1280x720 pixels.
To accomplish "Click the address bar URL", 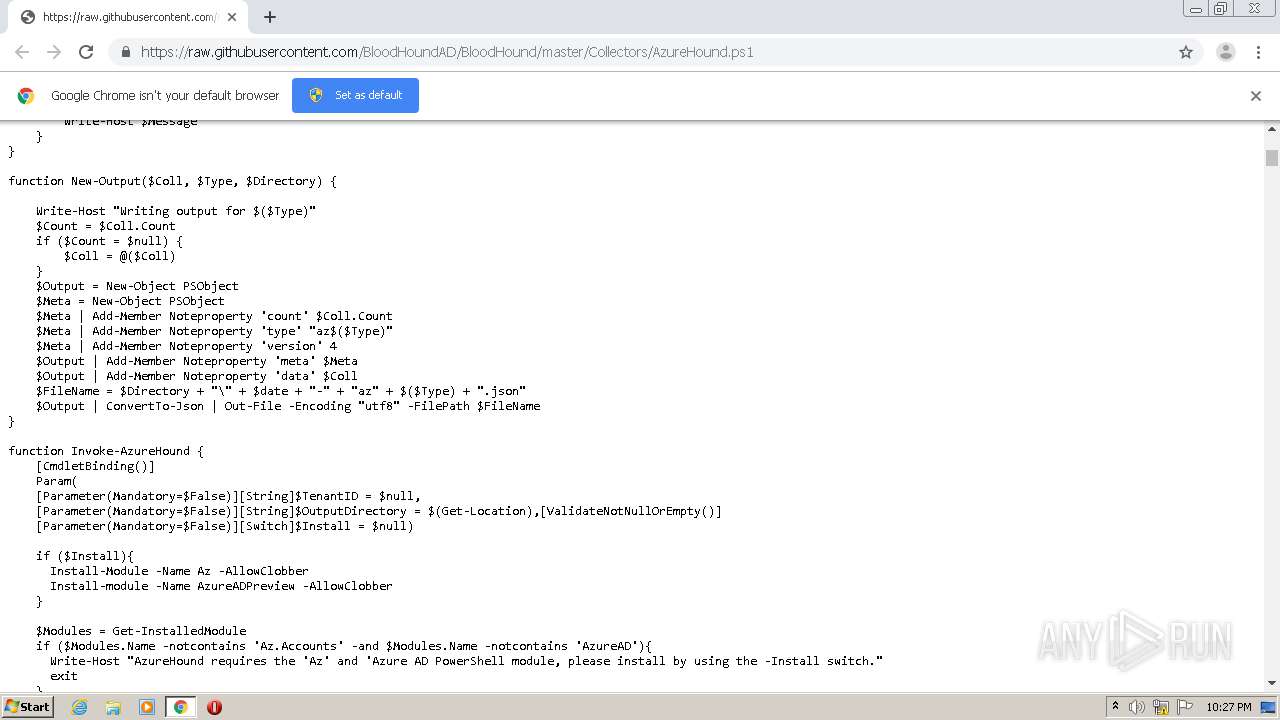I will point(447,52).
